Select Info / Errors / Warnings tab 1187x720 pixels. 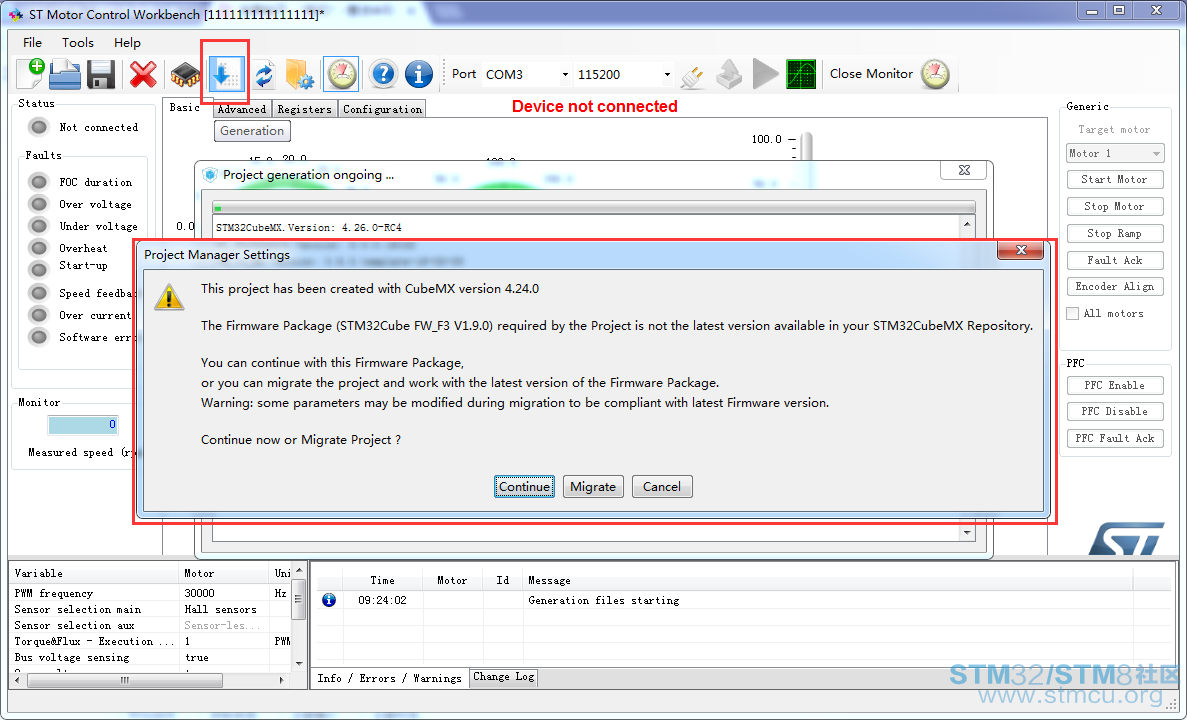coord(389,678)
